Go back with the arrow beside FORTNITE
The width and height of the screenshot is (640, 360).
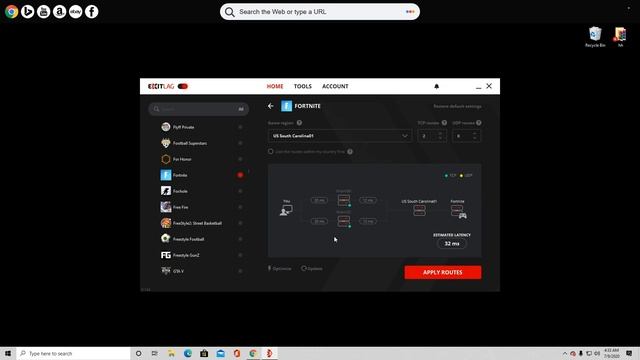(271, 106)
